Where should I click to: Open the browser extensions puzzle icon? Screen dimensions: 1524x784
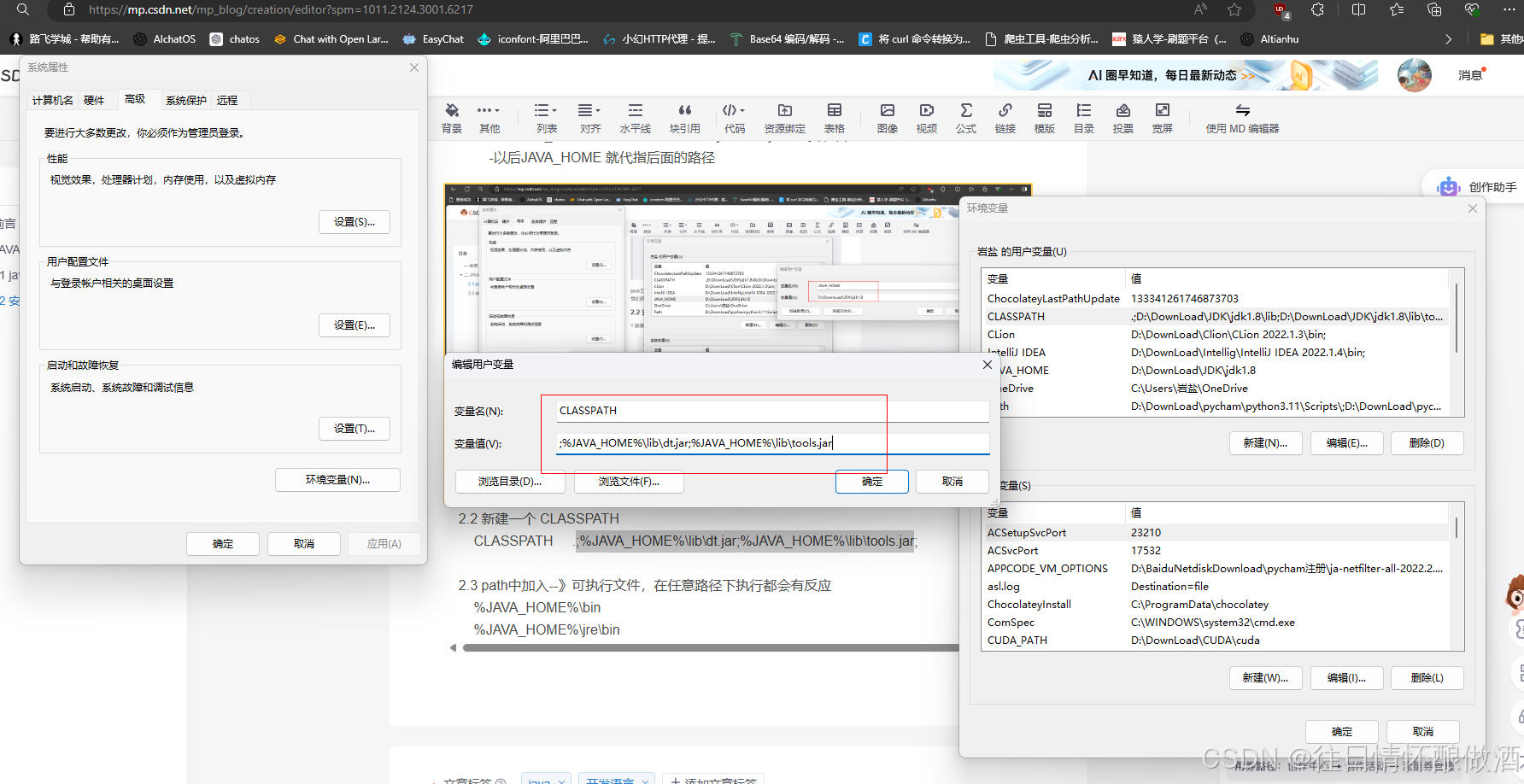(x=1318, y=10)
